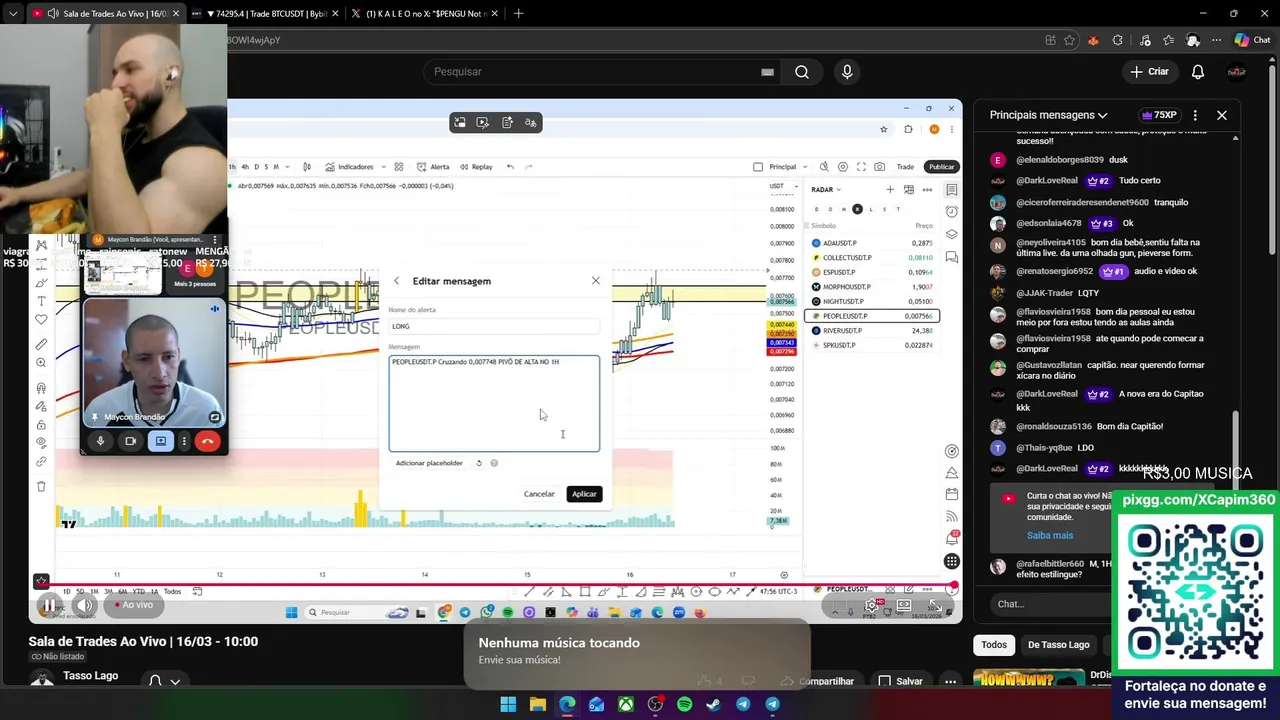Open the Alerta tool in chart toolbar
This screenshot has width=1280, height=720.
click(433, 167)
